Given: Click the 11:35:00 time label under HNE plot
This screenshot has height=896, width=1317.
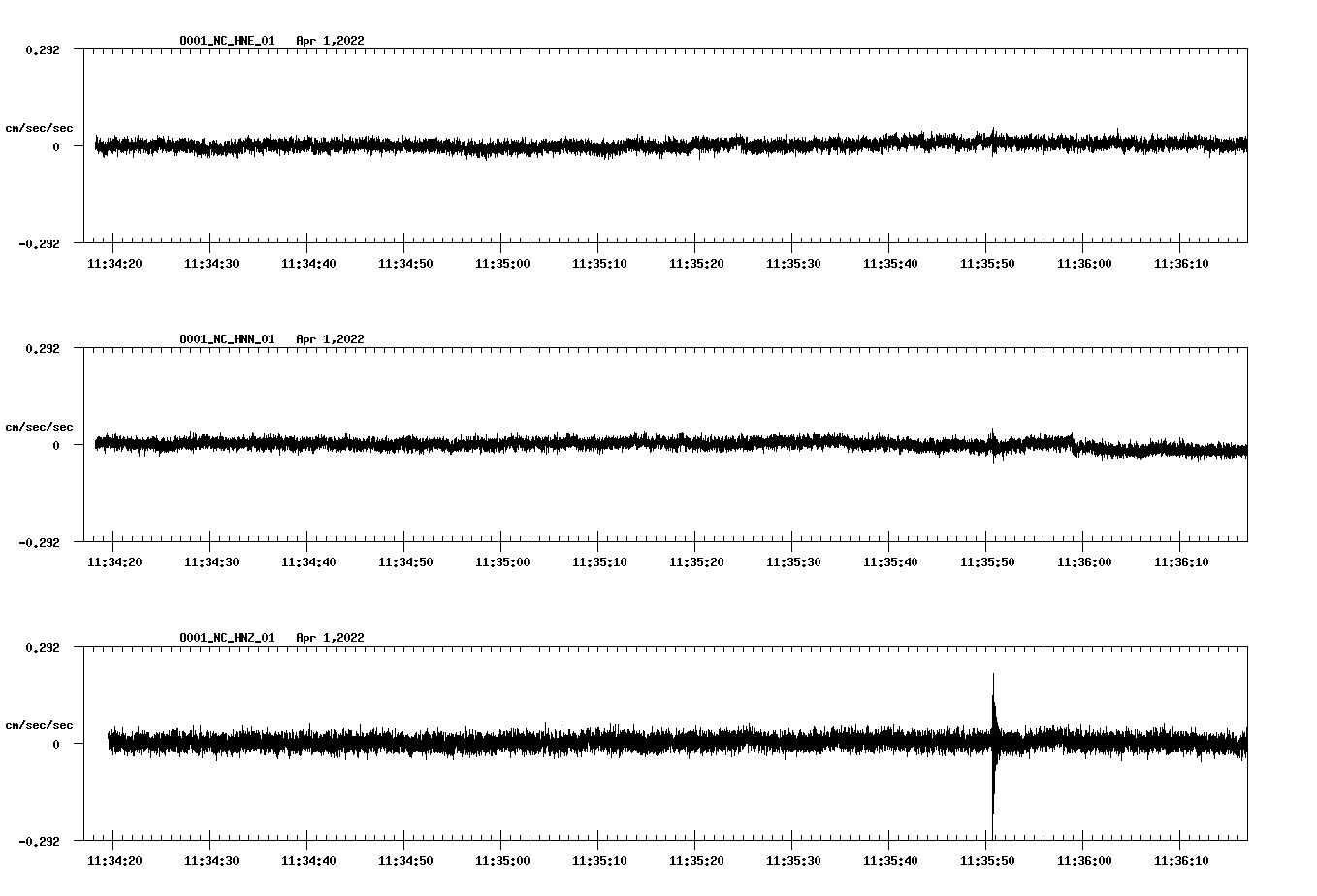Looking at the screenshot, I should click(502, 264).
